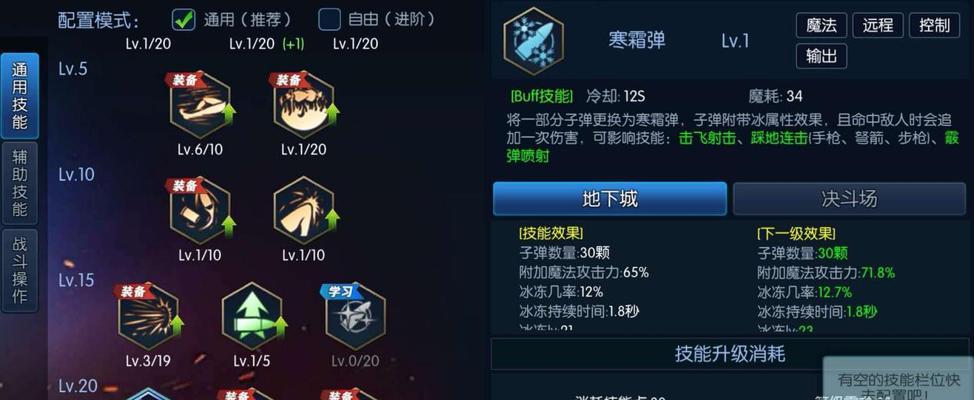Enable the 通用（推荐） configuration checkbox
The width and height of the screenshot is (974, 400).
[183, 19]
